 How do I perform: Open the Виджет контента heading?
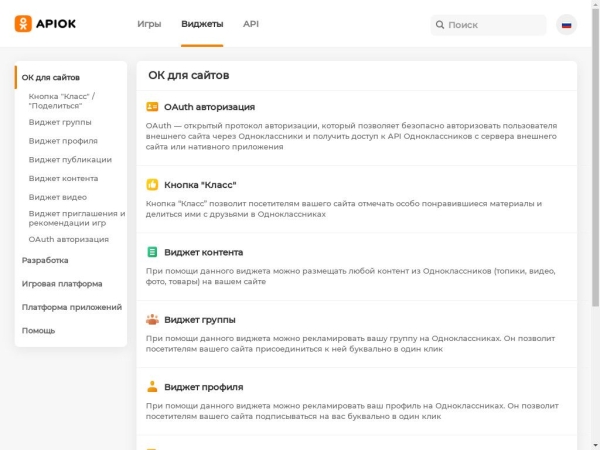click(204, 253)
